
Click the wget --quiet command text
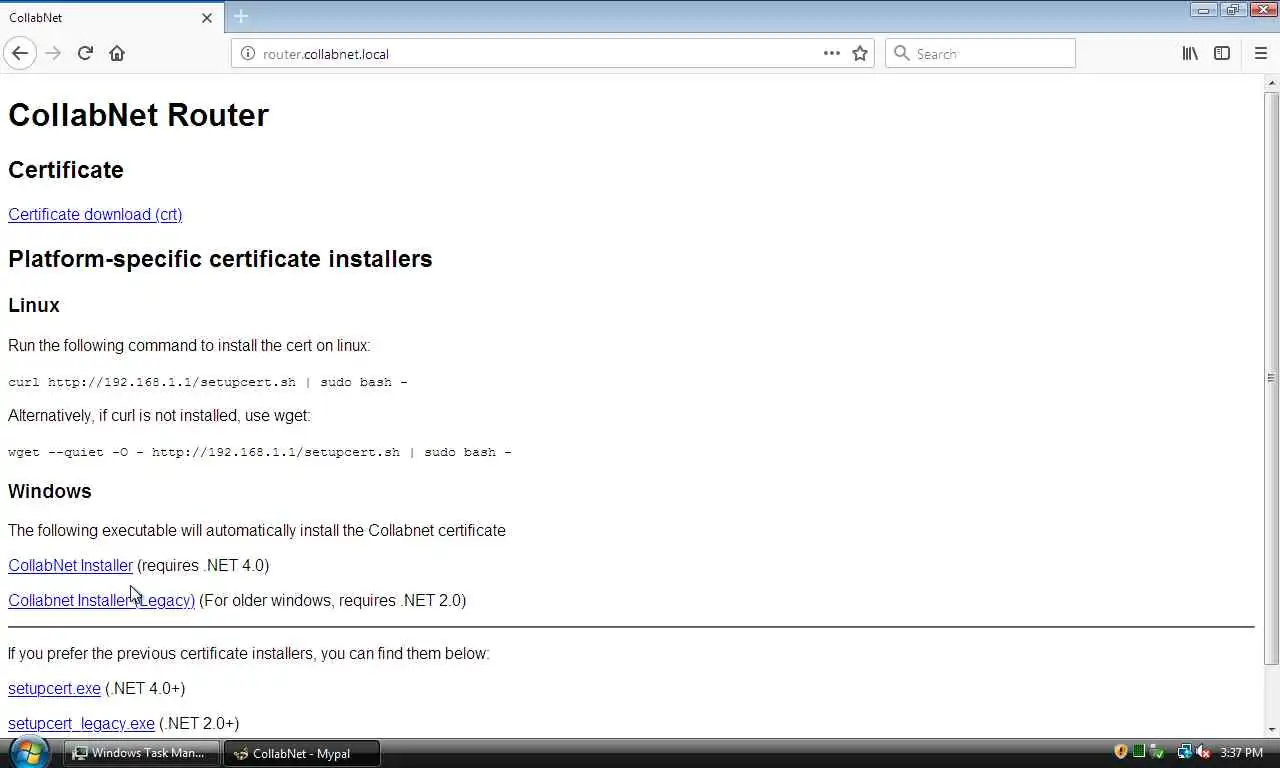click(260, 452)
